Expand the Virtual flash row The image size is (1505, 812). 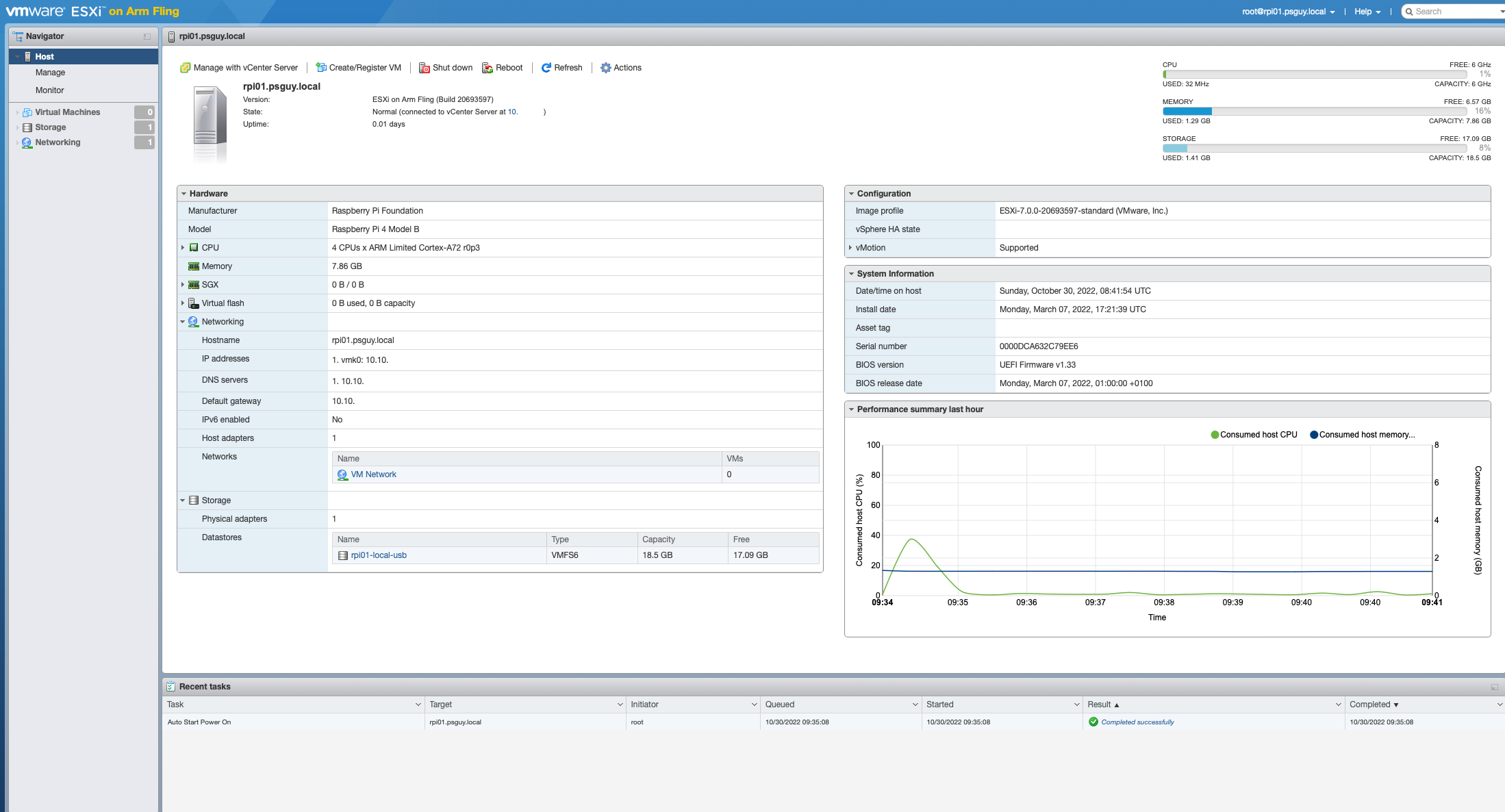183,303
